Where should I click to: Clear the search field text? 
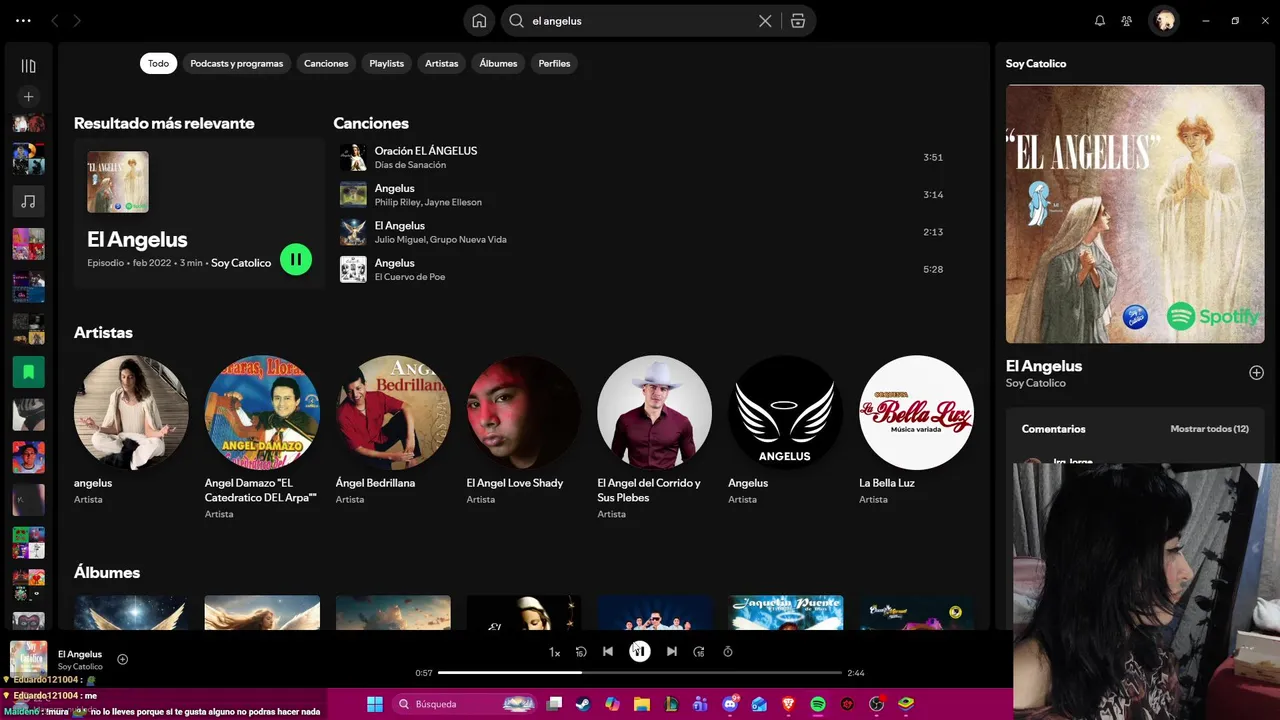765,21
